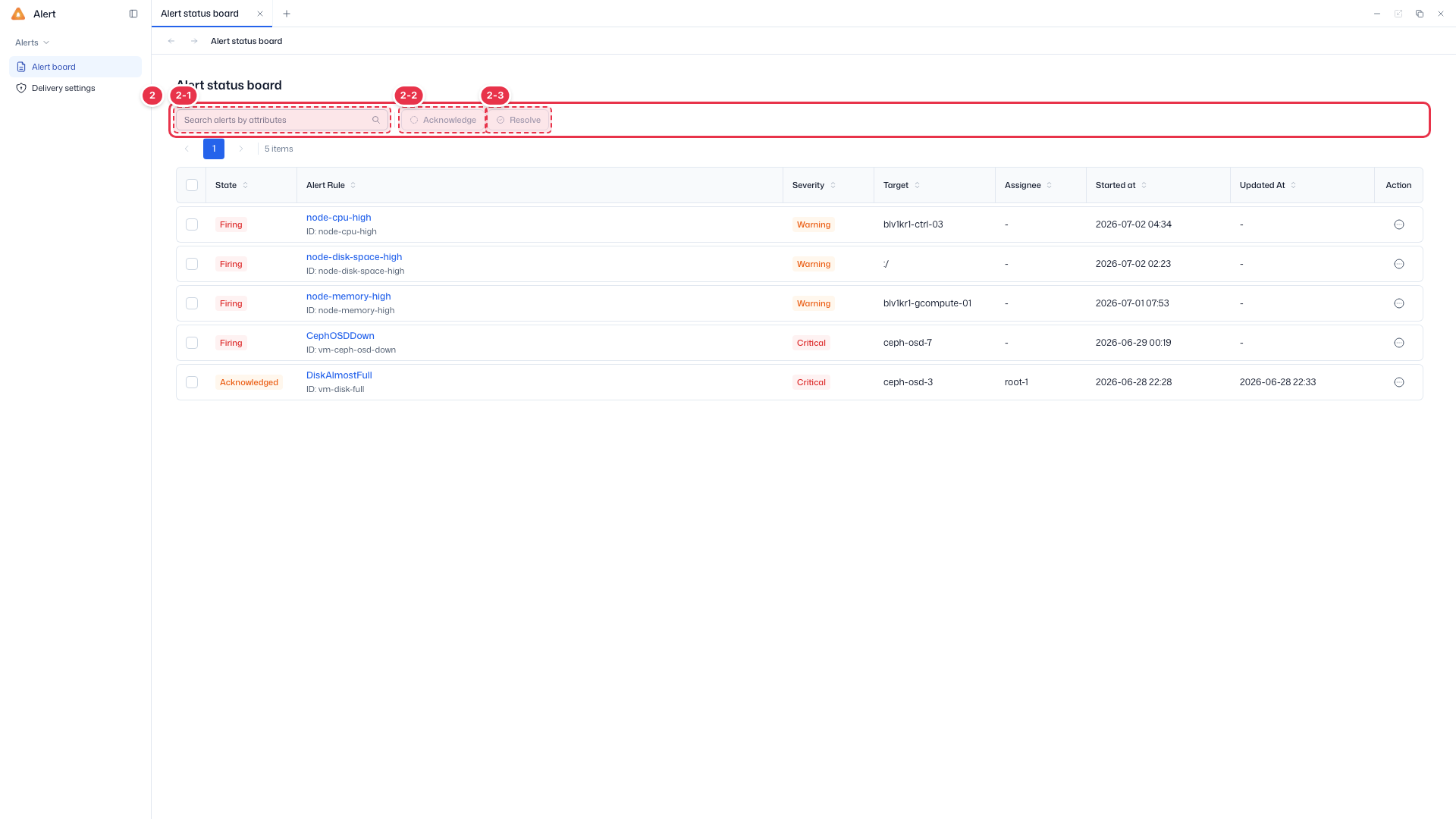Check the node-cpu-high alert row

[x=192, y=224]
